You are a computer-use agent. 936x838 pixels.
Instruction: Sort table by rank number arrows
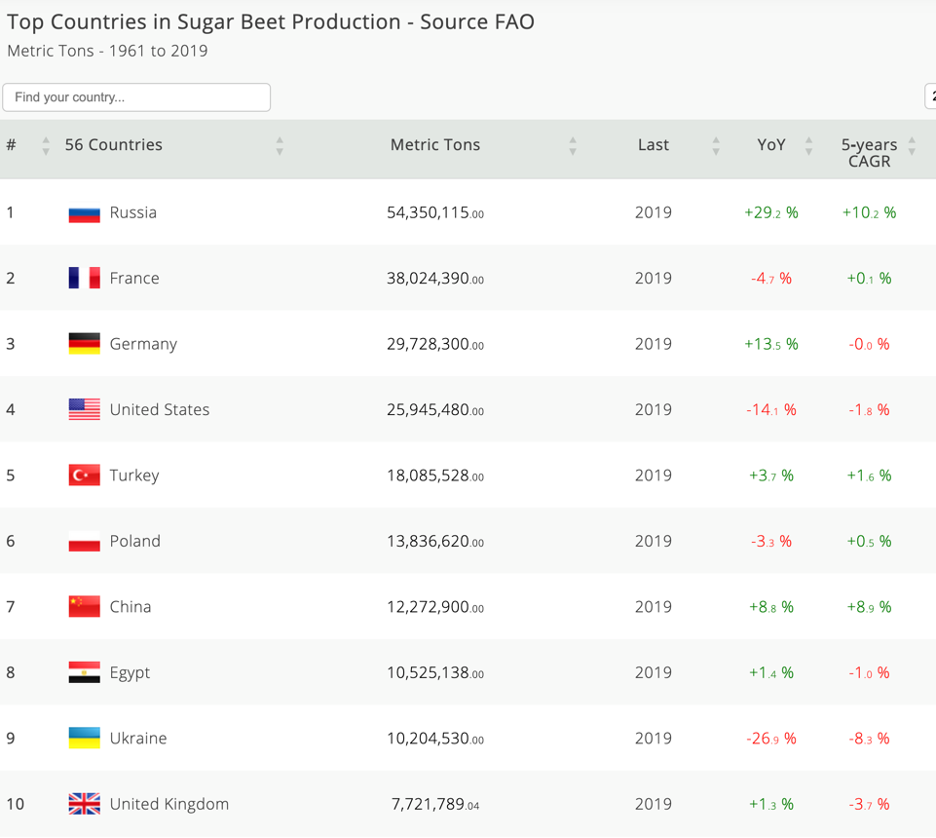(46, 146)
